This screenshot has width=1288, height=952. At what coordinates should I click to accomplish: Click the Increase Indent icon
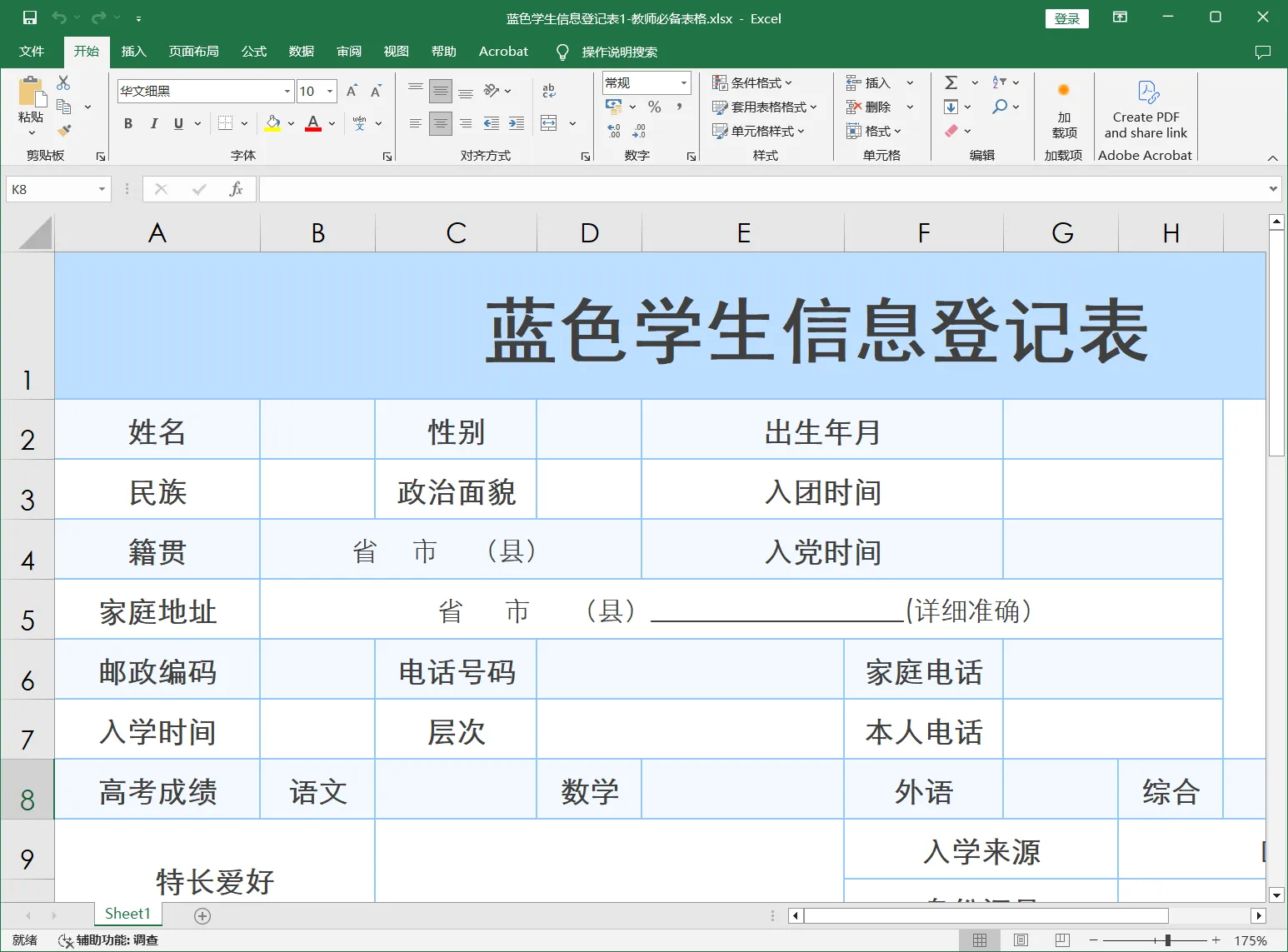(517, 123)
